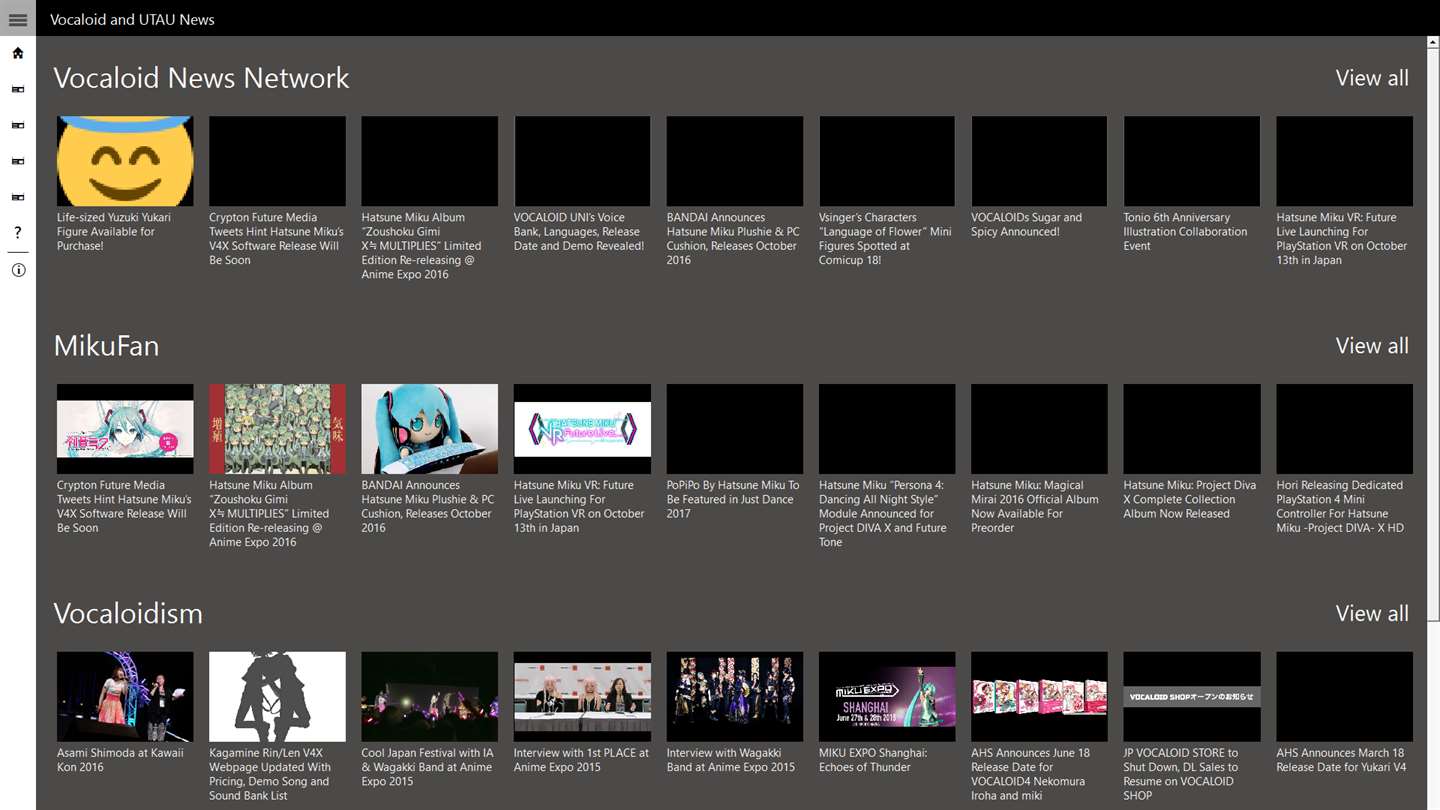Open help via the question mark icon

click(x=18, y=233)
